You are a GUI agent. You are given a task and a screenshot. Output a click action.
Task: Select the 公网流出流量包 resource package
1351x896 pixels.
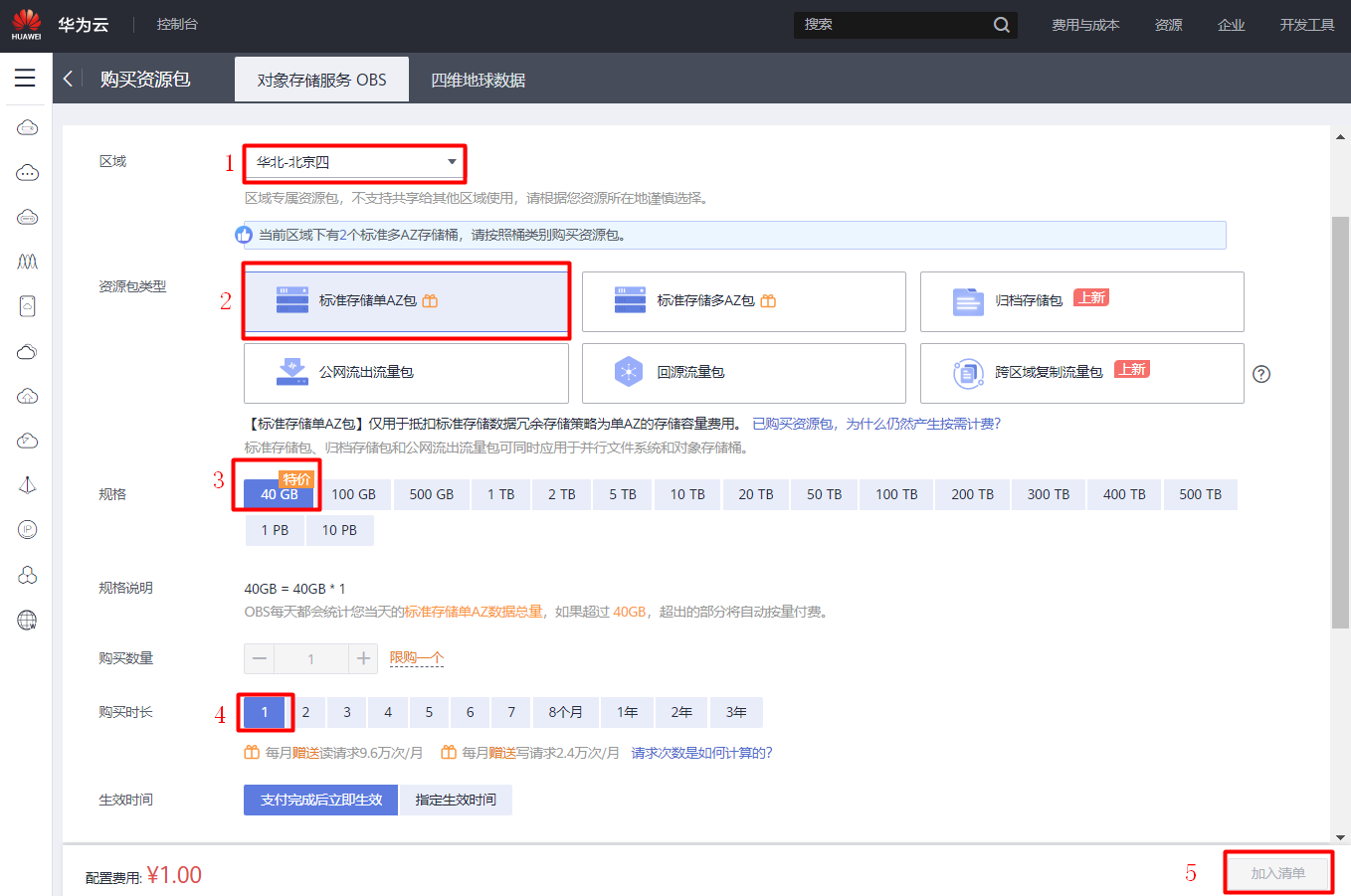coord(406,373)
